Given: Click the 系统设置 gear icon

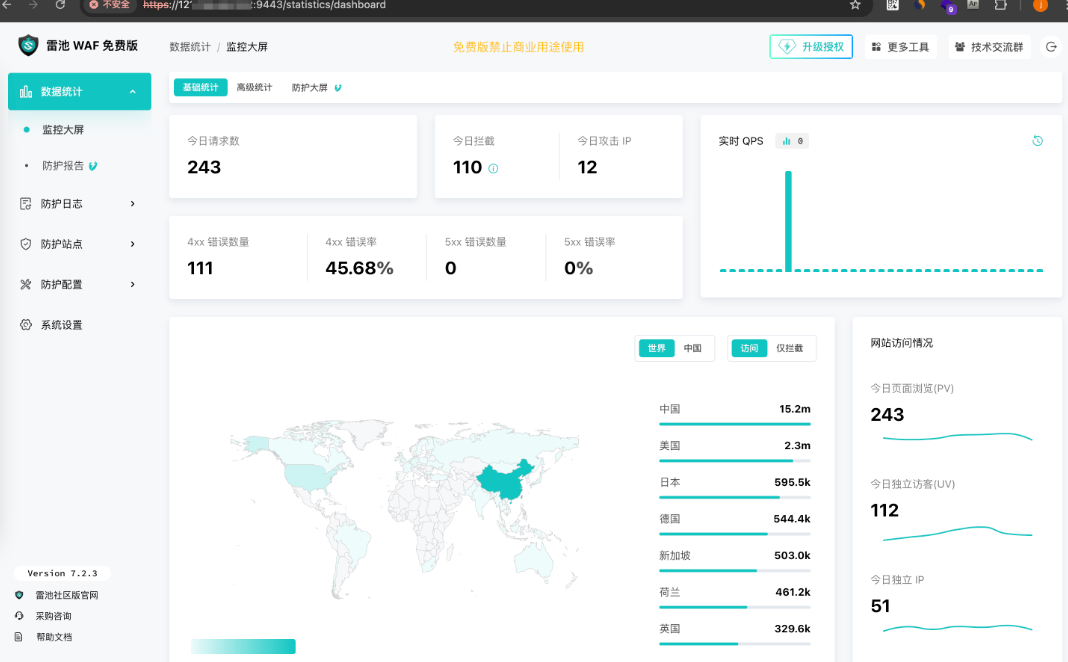Looking at the screenshot, I should (x=26, y=325).
